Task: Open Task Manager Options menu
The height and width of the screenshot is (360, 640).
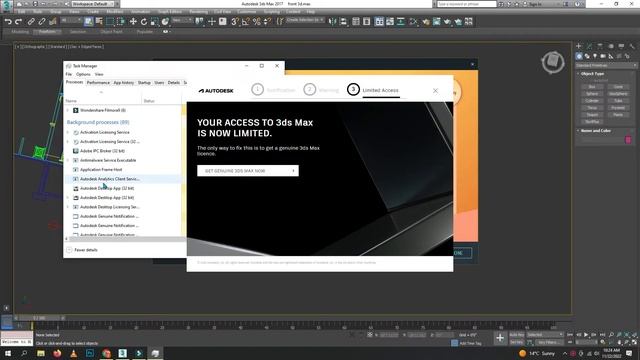Action: pos(83,74)
